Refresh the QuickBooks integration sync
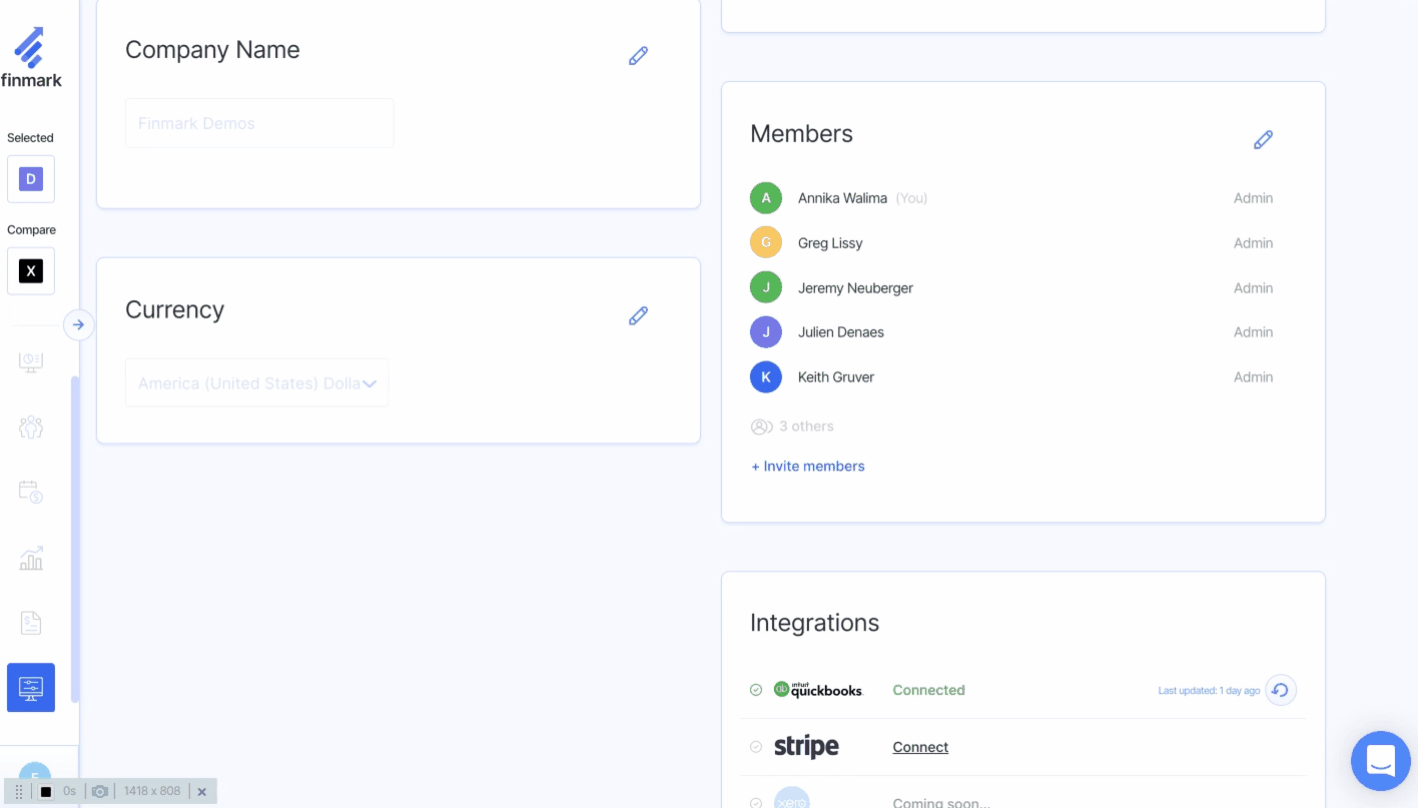 [1280, 690]
